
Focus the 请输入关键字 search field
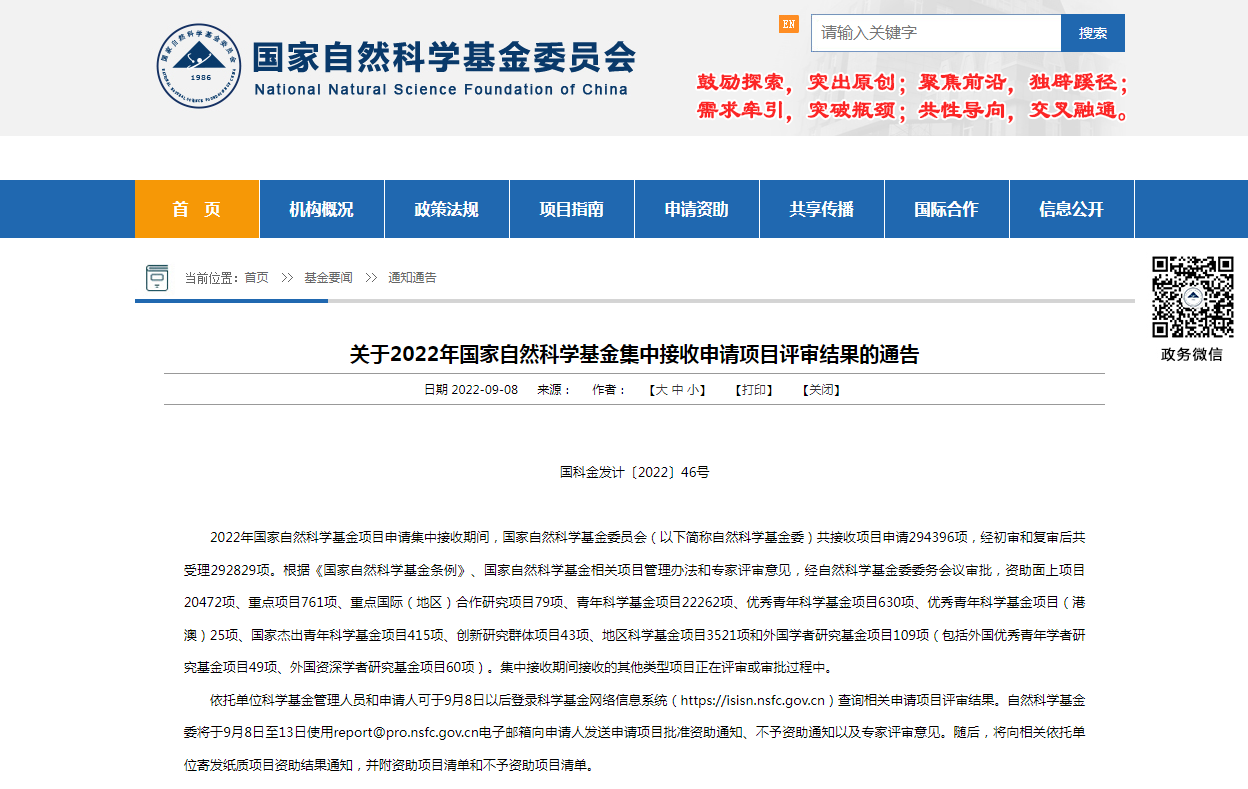tap(936, 33)
